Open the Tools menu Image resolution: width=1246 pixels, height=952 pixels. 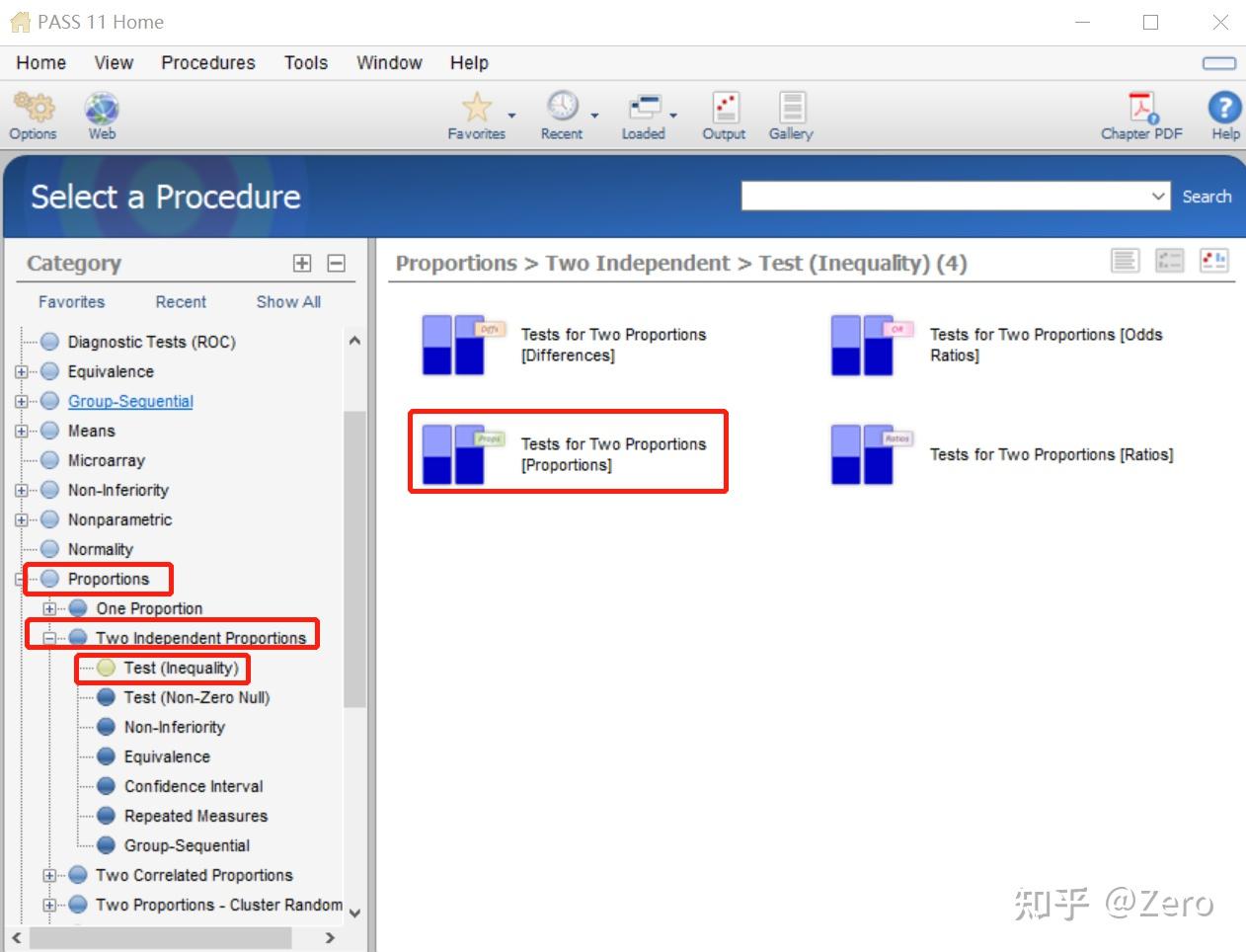pos(306,63)
